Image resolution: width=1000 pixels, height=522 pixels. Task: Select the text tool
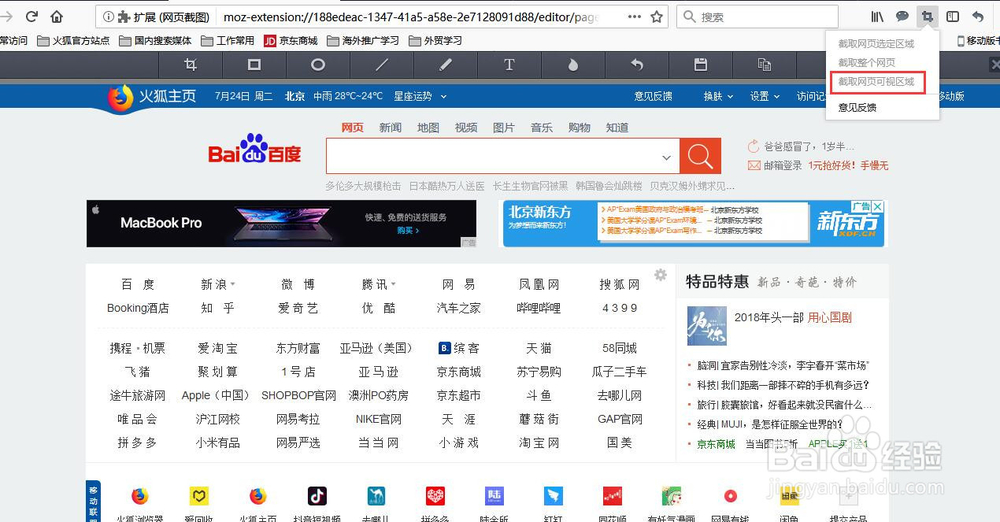(509, 64)
